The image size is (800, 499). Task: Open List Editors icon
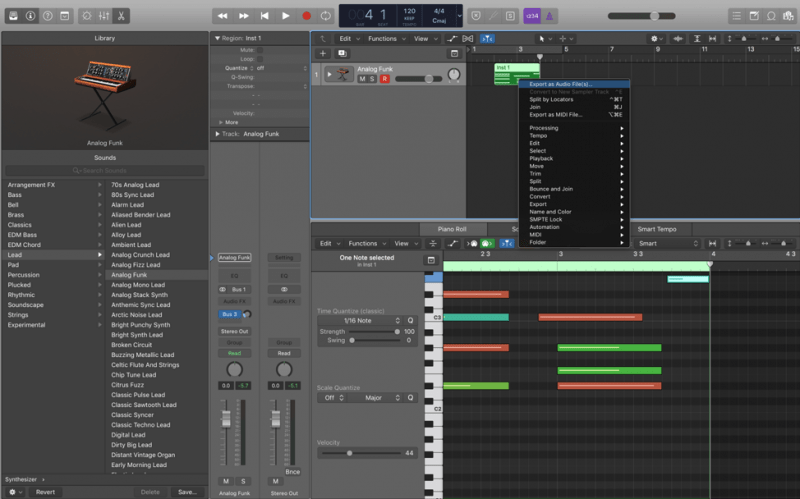coord(737,16)
